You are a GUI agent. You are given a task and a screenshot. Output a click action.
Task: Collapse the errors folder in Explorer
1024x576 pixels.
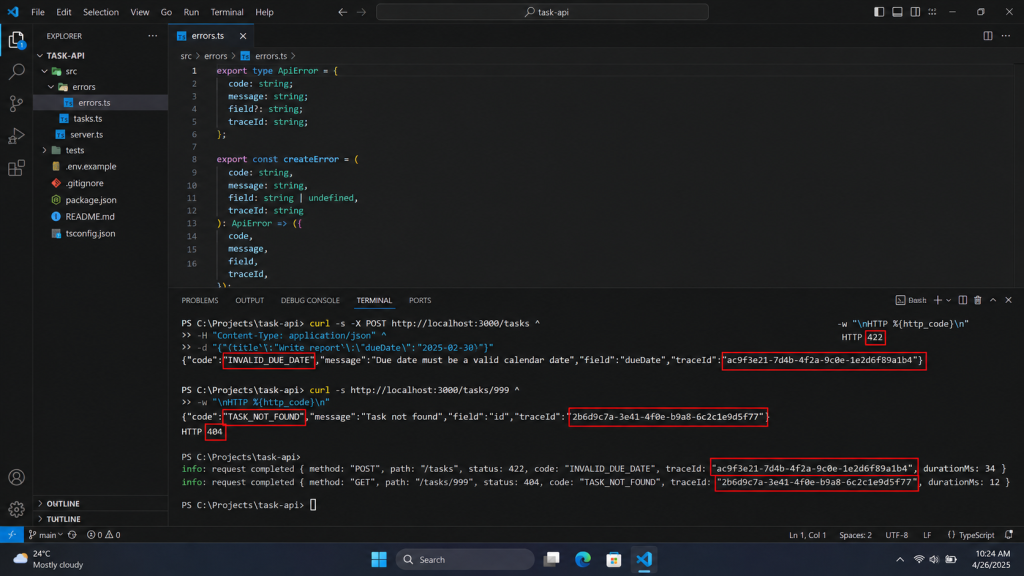[x=51, y=87]
